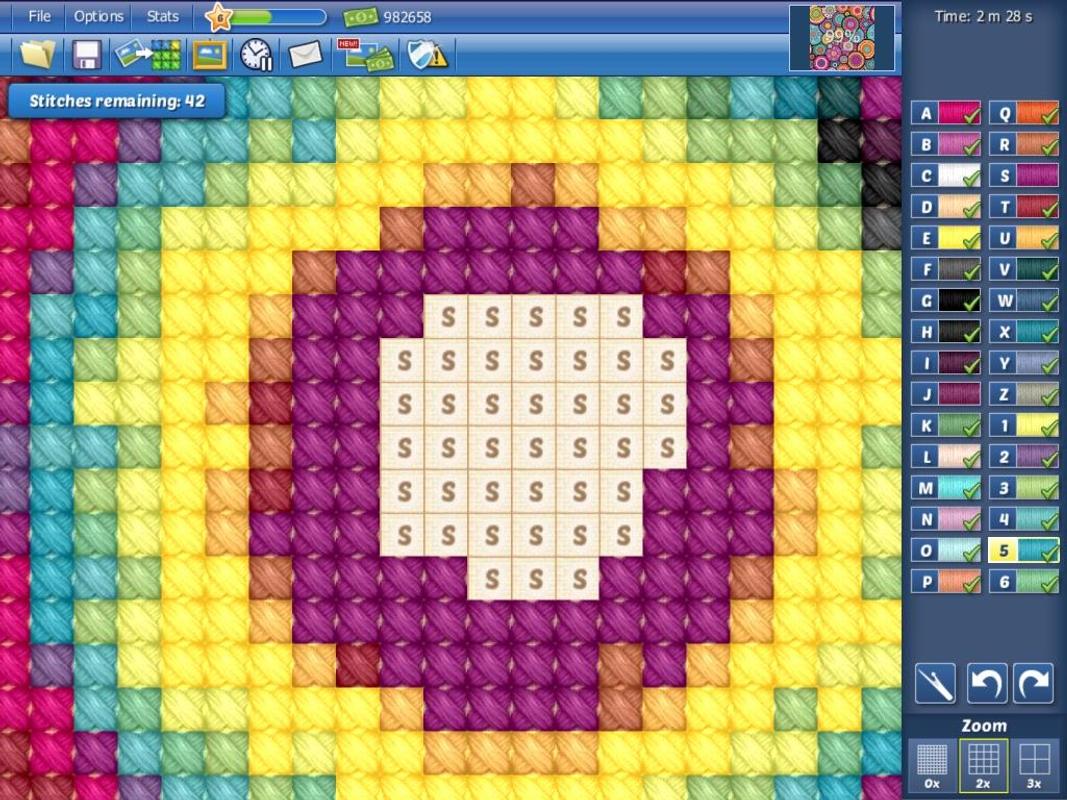This screenshot has width=1067, height=800.
Task: Choose light pink thread color L
Action: click(x=946, y=456)
